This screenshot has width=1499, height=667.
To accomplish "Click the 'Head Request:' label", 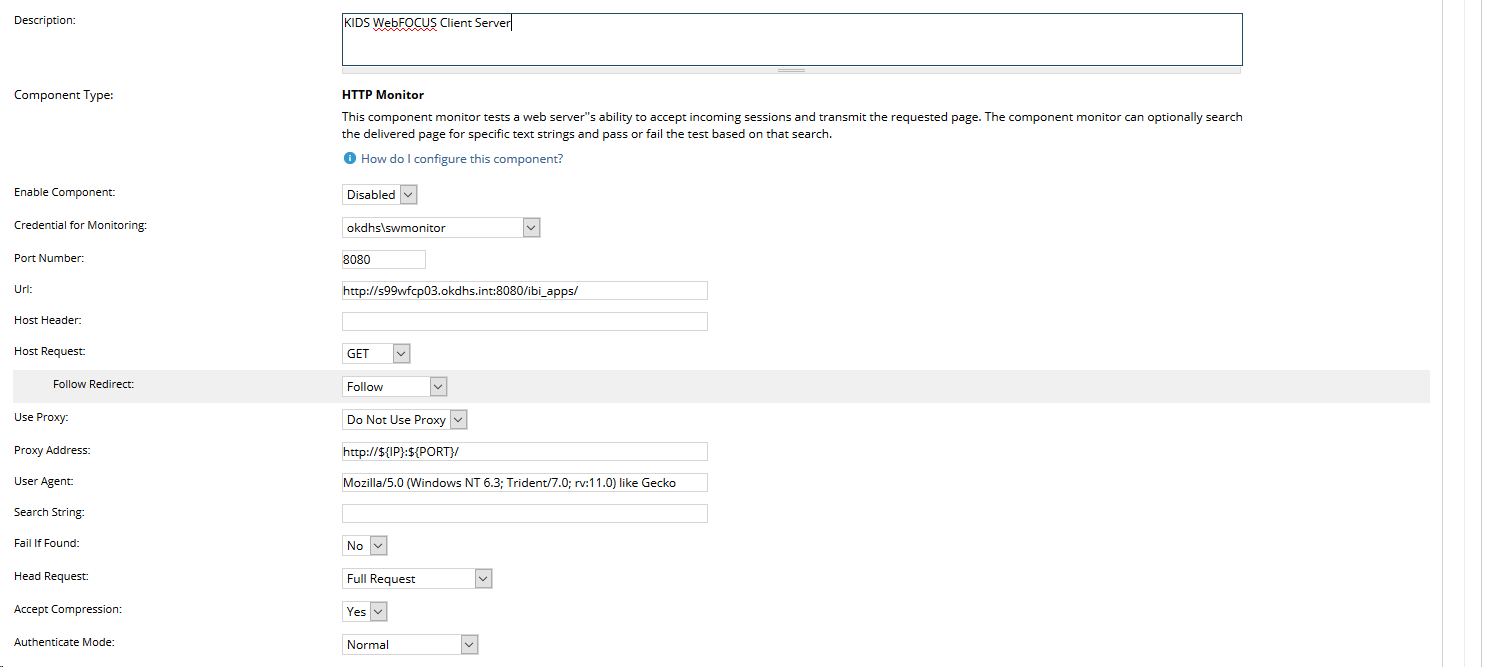I will point(51,576).
